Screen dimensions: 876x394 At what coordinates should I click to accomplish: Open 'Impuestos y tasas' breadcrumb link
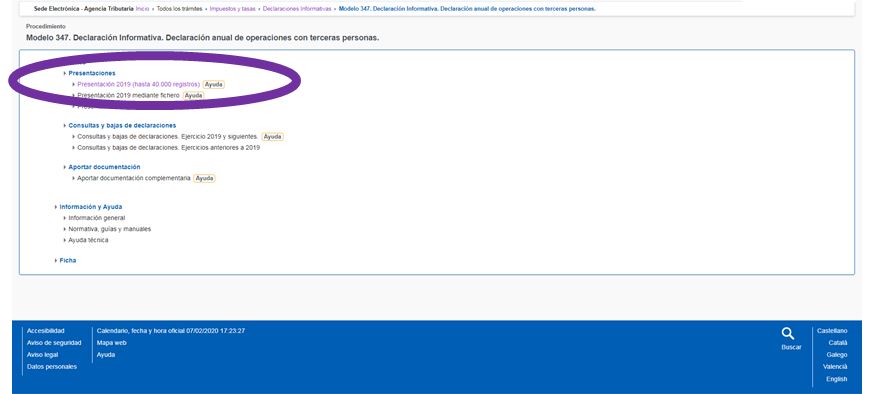pos(232,9)
